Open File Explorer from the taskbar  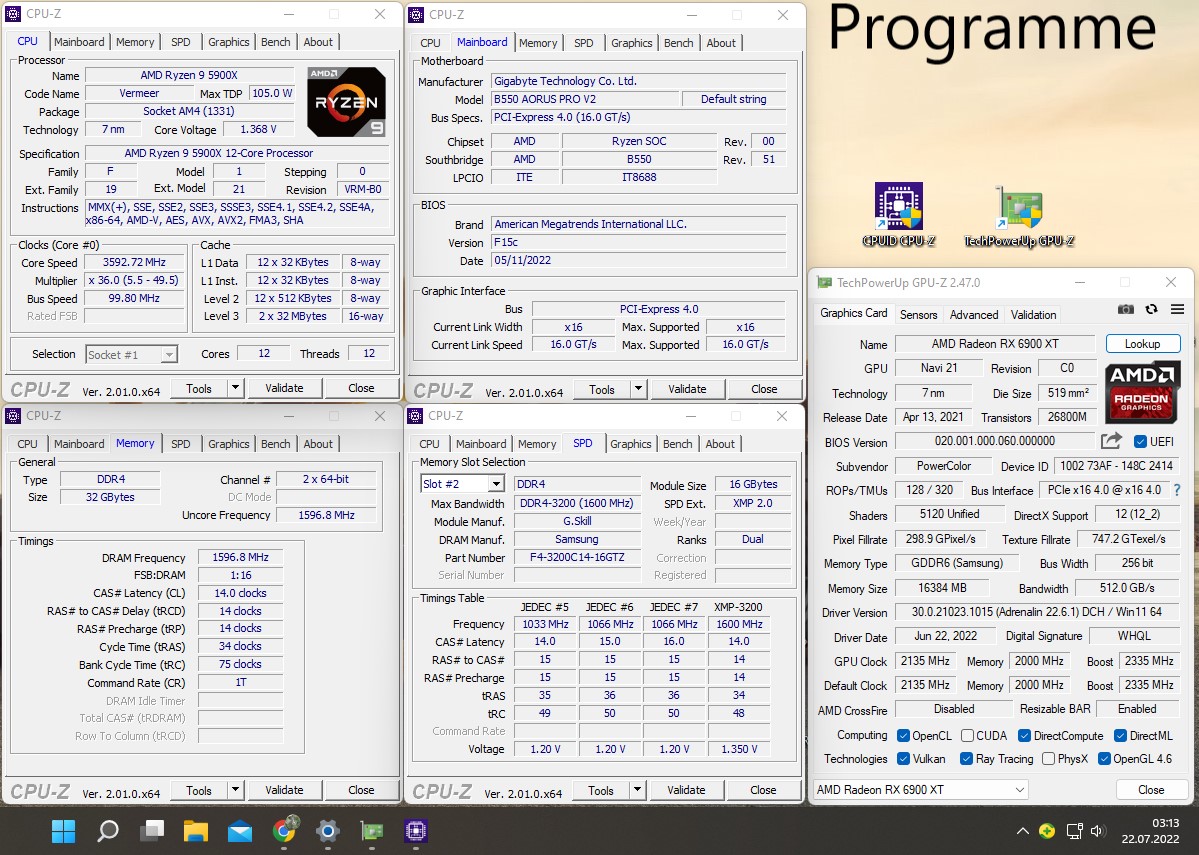(x=196, y=831)
